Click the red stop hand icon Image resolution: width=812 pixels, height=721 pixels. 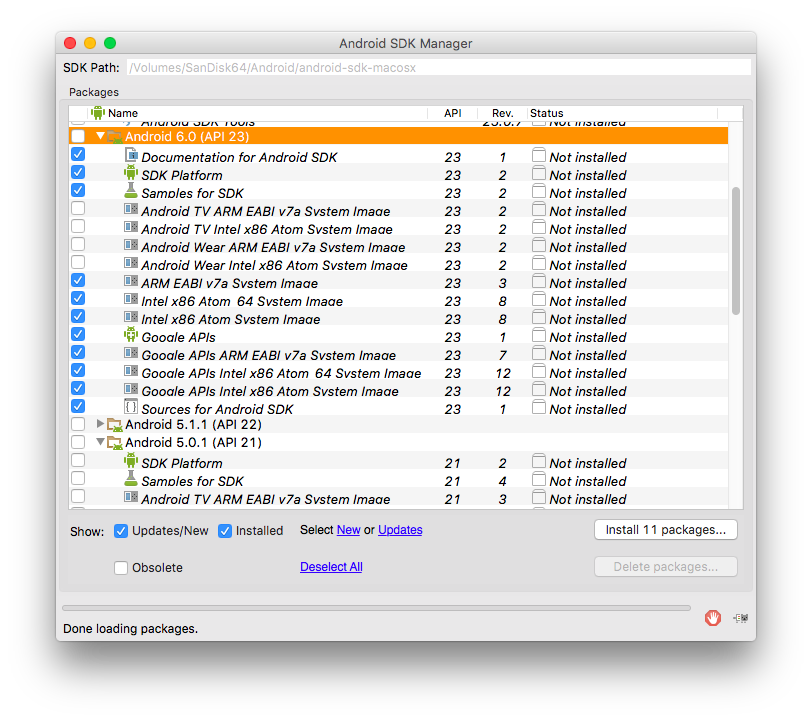coord(713,617)
